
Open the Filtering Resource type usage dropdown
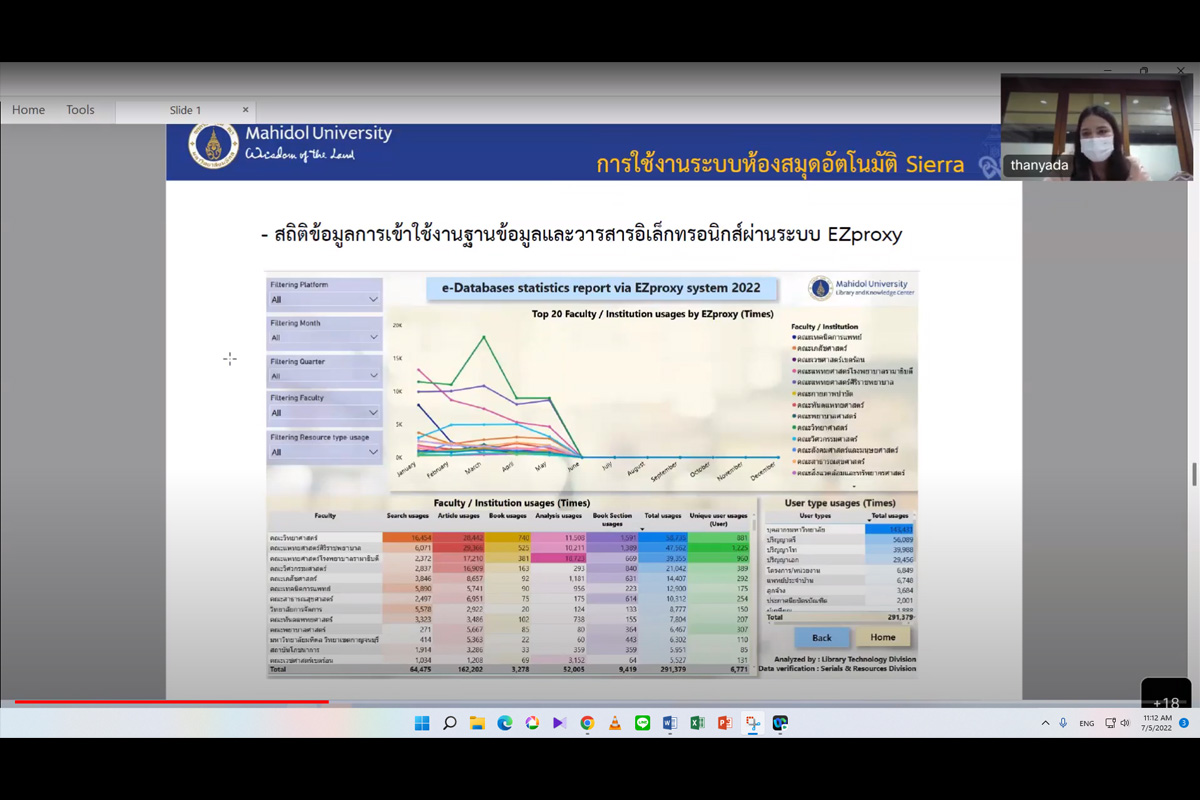click(324, 452)
